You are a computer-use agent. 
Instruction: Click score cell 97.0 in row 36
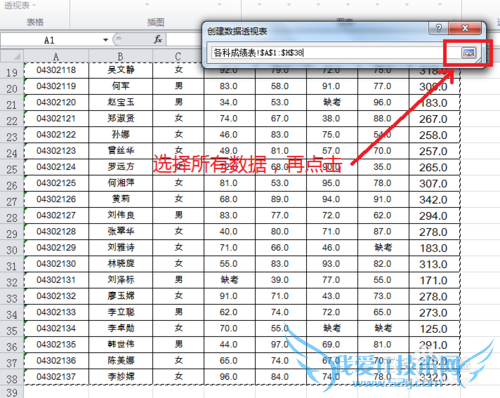[x=280, y=344]
